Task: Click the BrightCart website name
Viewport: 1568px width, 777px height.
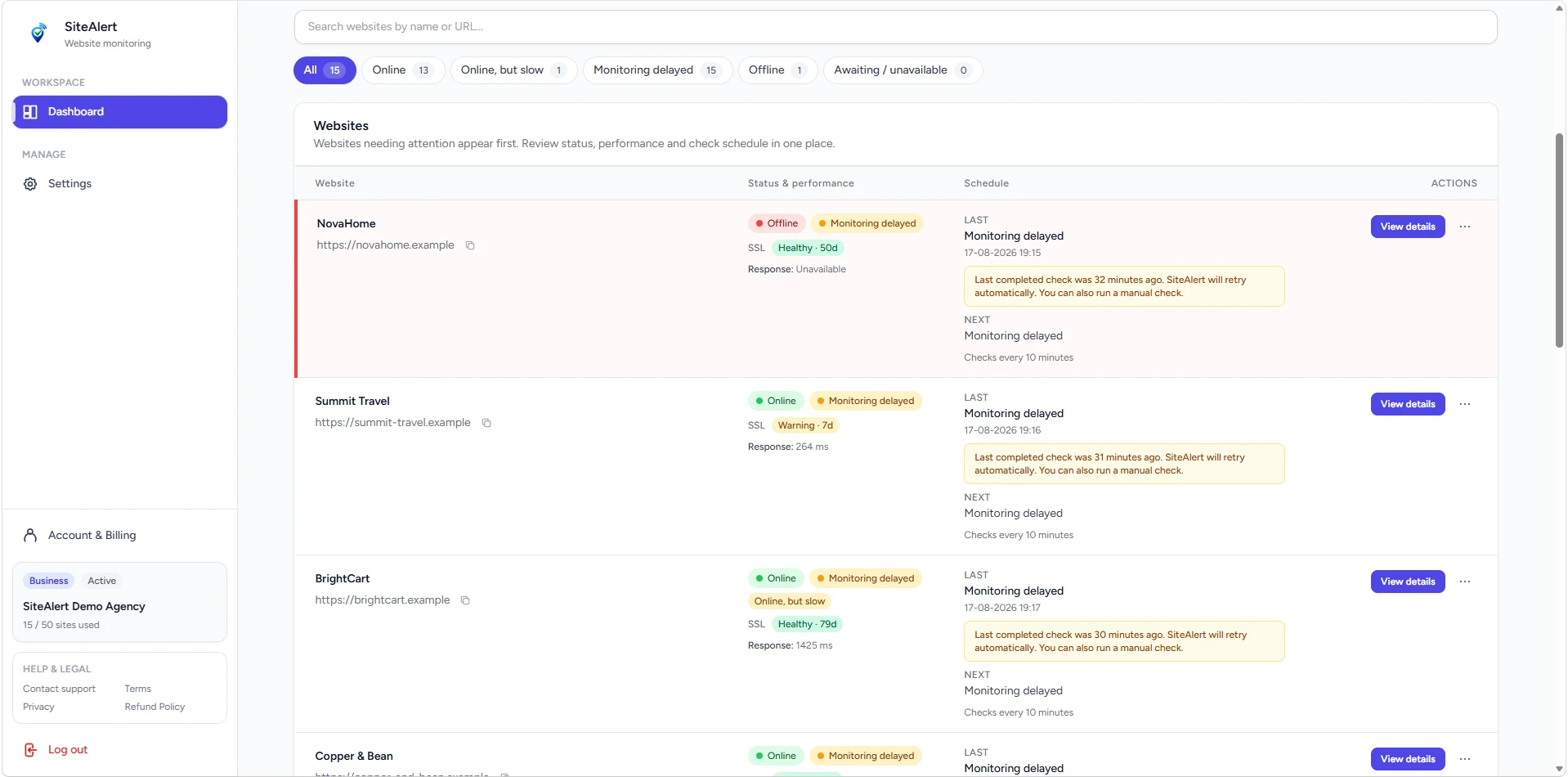Action: 343,579
